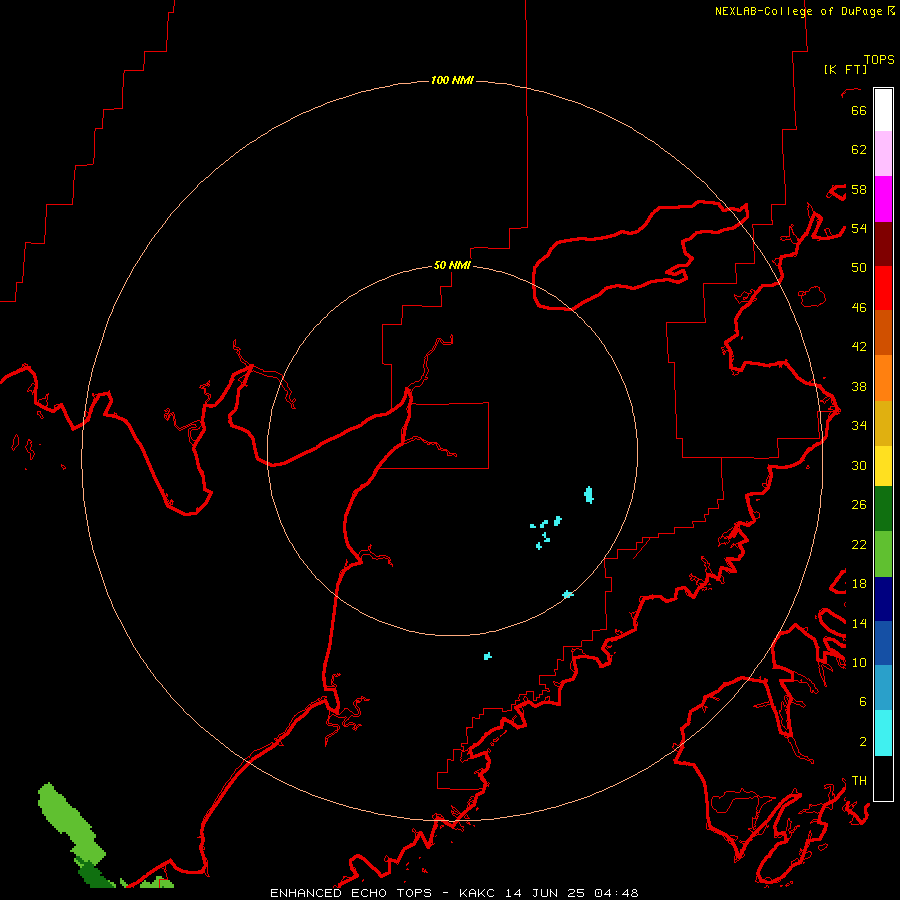The image size is (900, 900).
Task: Click the medium blue legend band
Action: 883,643
